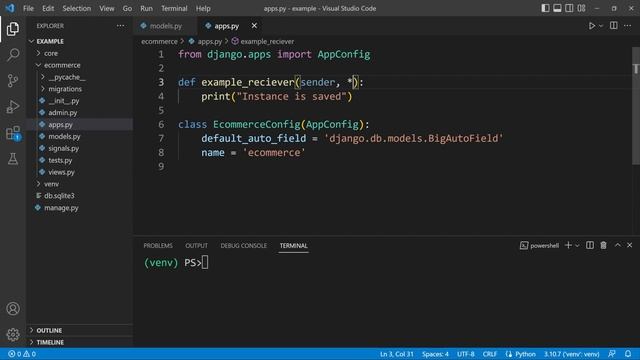640x360 pixels.
Task: Split the editor to the right
Action: click(613, 26)
